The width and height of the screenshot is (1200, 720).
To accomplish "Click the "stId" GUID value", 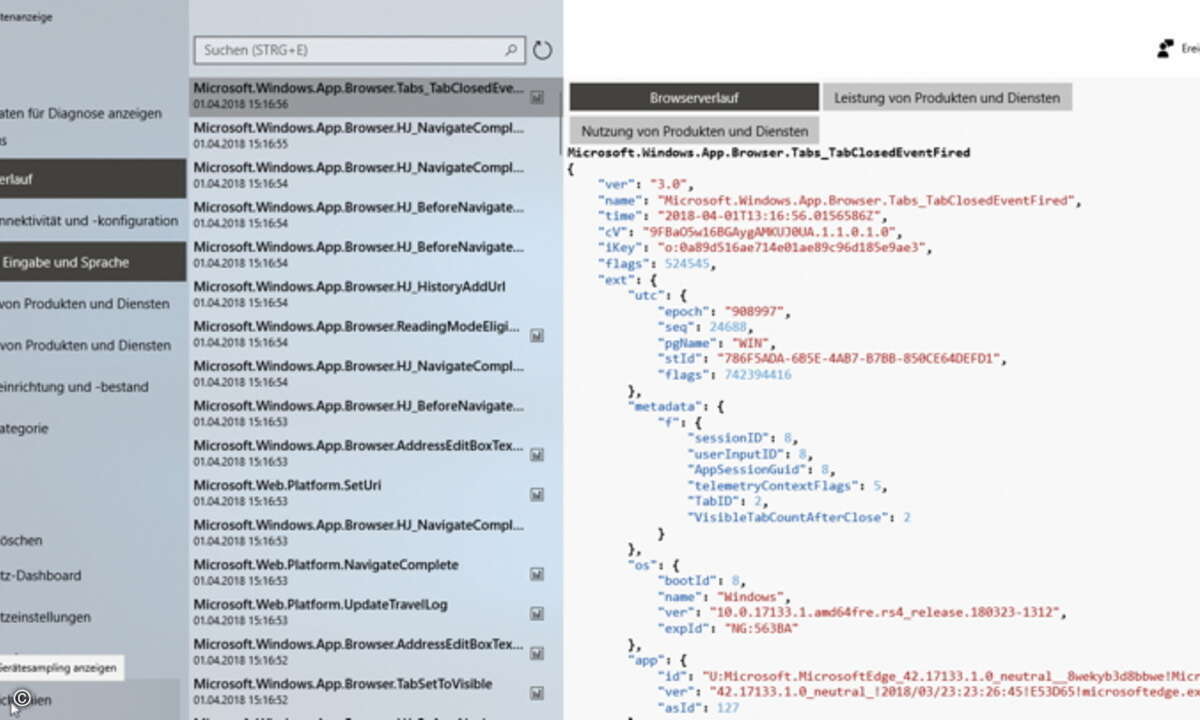I will (x=858, y=359).
